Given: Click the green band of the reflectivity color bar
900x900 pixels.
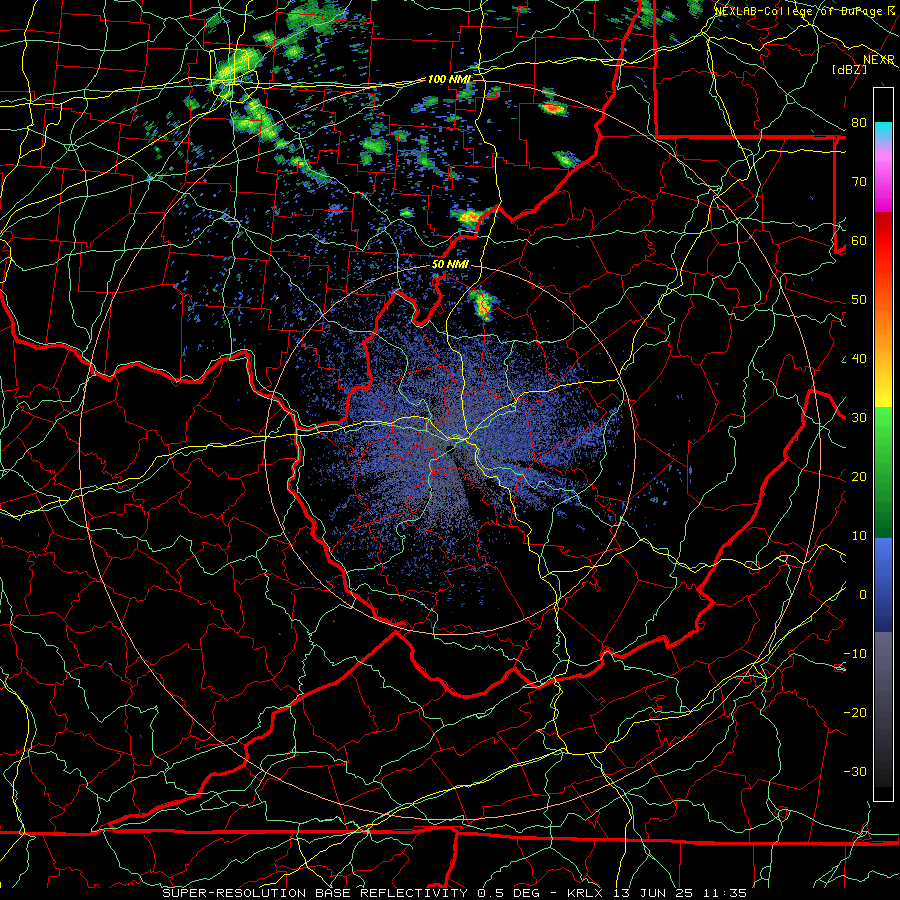Looking at the screenshot, I should coord(883,471).
